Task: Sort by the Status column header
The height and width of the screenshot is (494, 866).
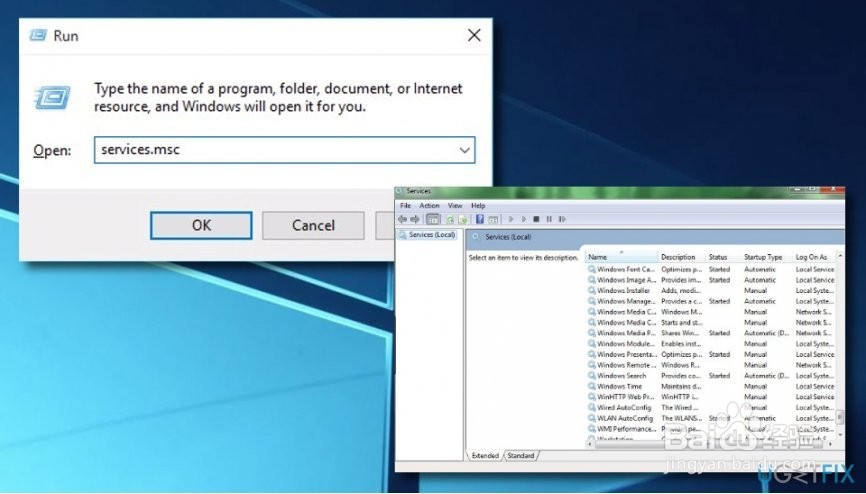Action: (x=724, y=257)
